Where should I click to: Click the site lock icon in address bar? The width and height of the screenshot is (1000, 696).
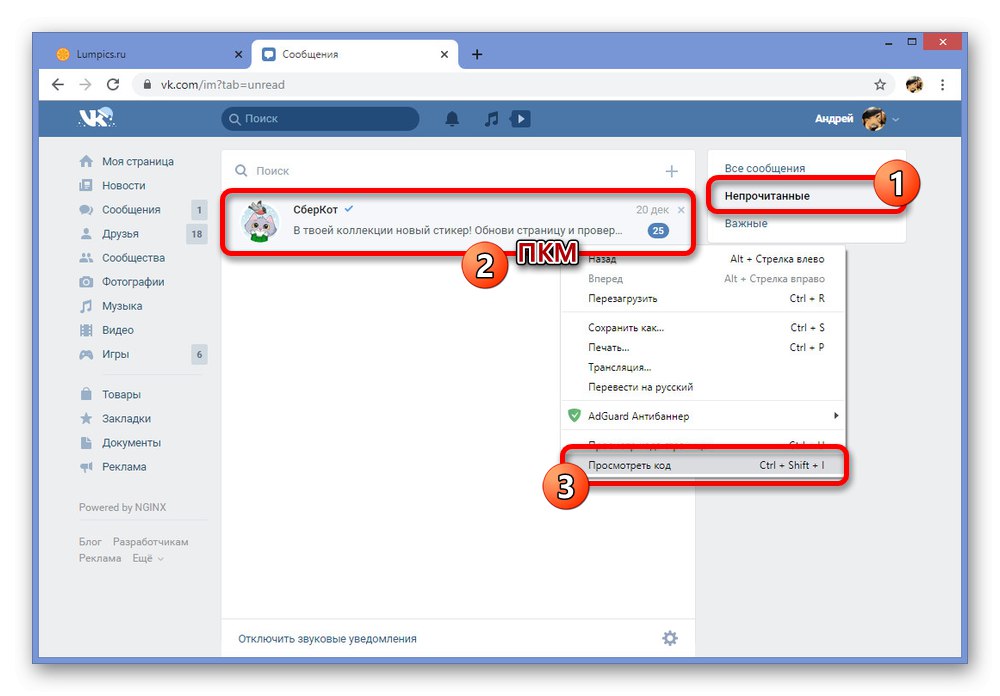[147, 84]
